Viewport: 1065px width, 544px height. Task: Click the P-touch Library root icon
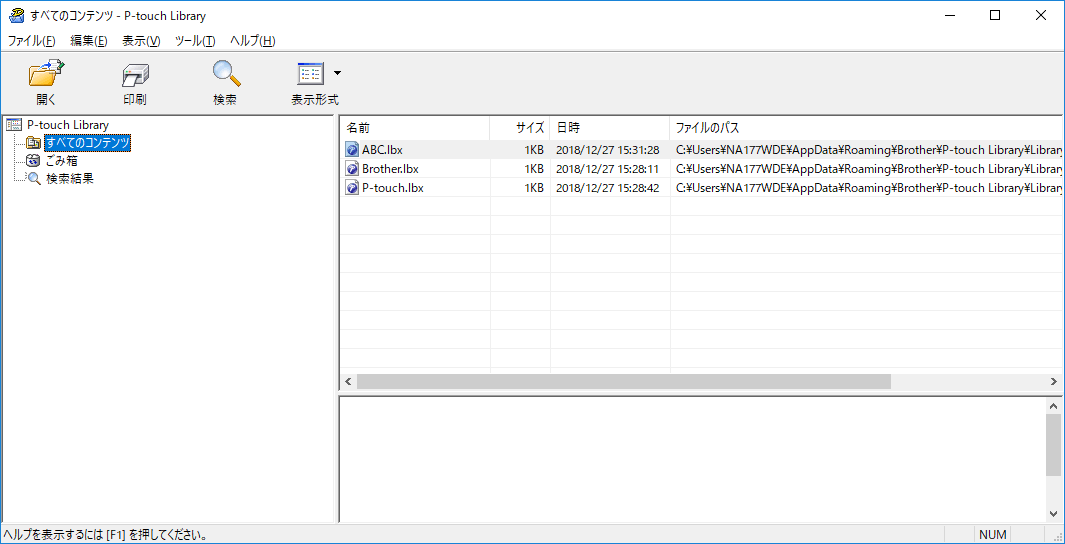[x=14, y=125]
